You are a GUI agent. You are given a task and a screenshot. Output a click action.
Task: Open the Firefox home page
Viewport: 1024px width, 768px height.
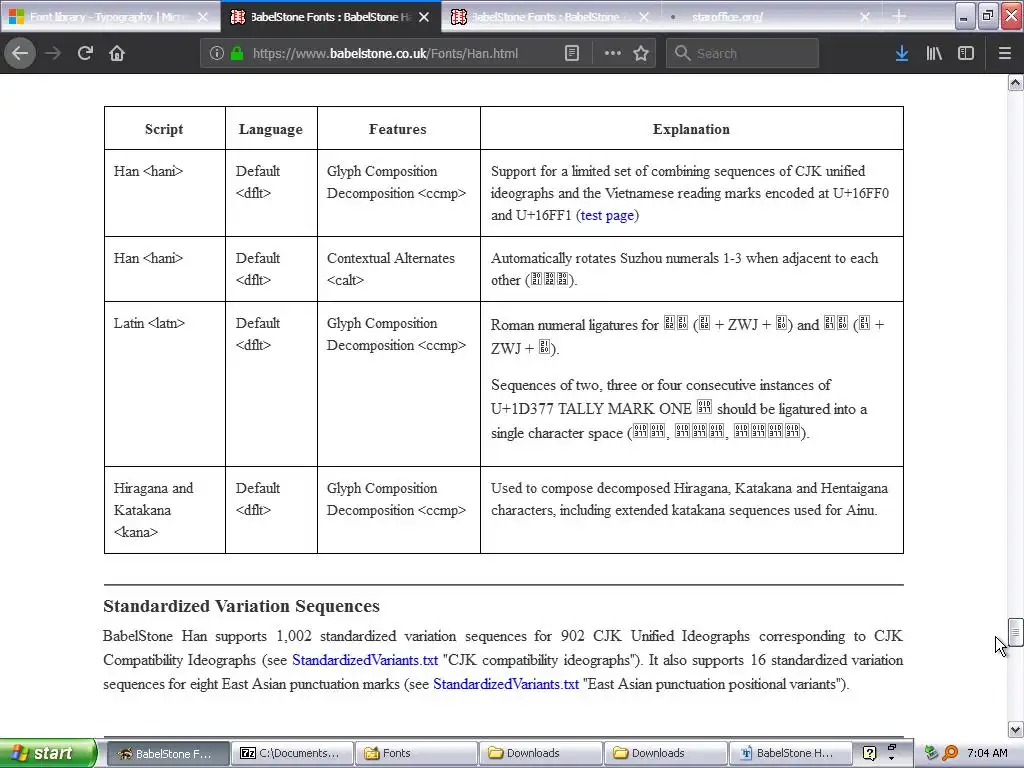(117, 53)
